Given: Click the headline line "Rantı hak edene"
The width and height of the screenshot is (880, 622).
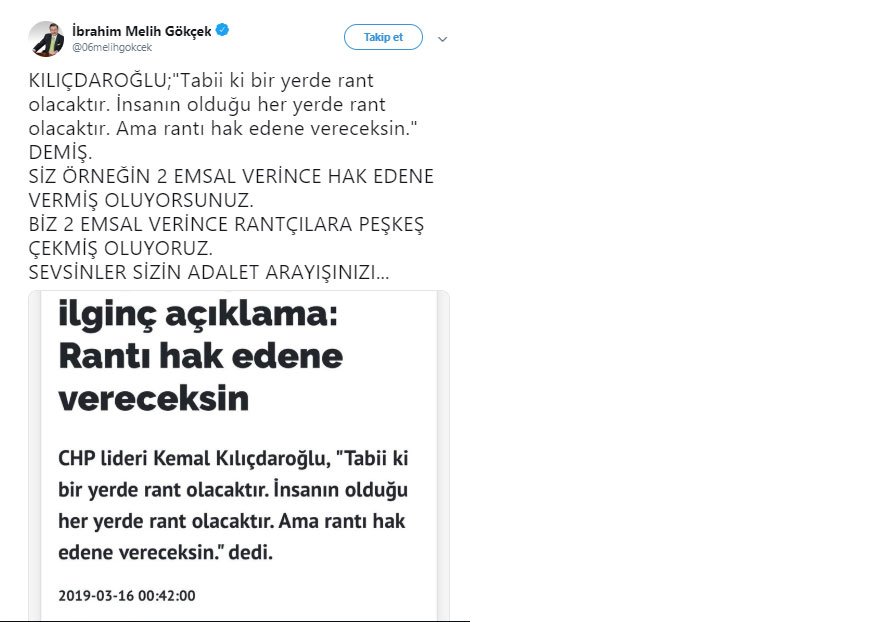Looking at the screenshot, I should click(200, 357).
